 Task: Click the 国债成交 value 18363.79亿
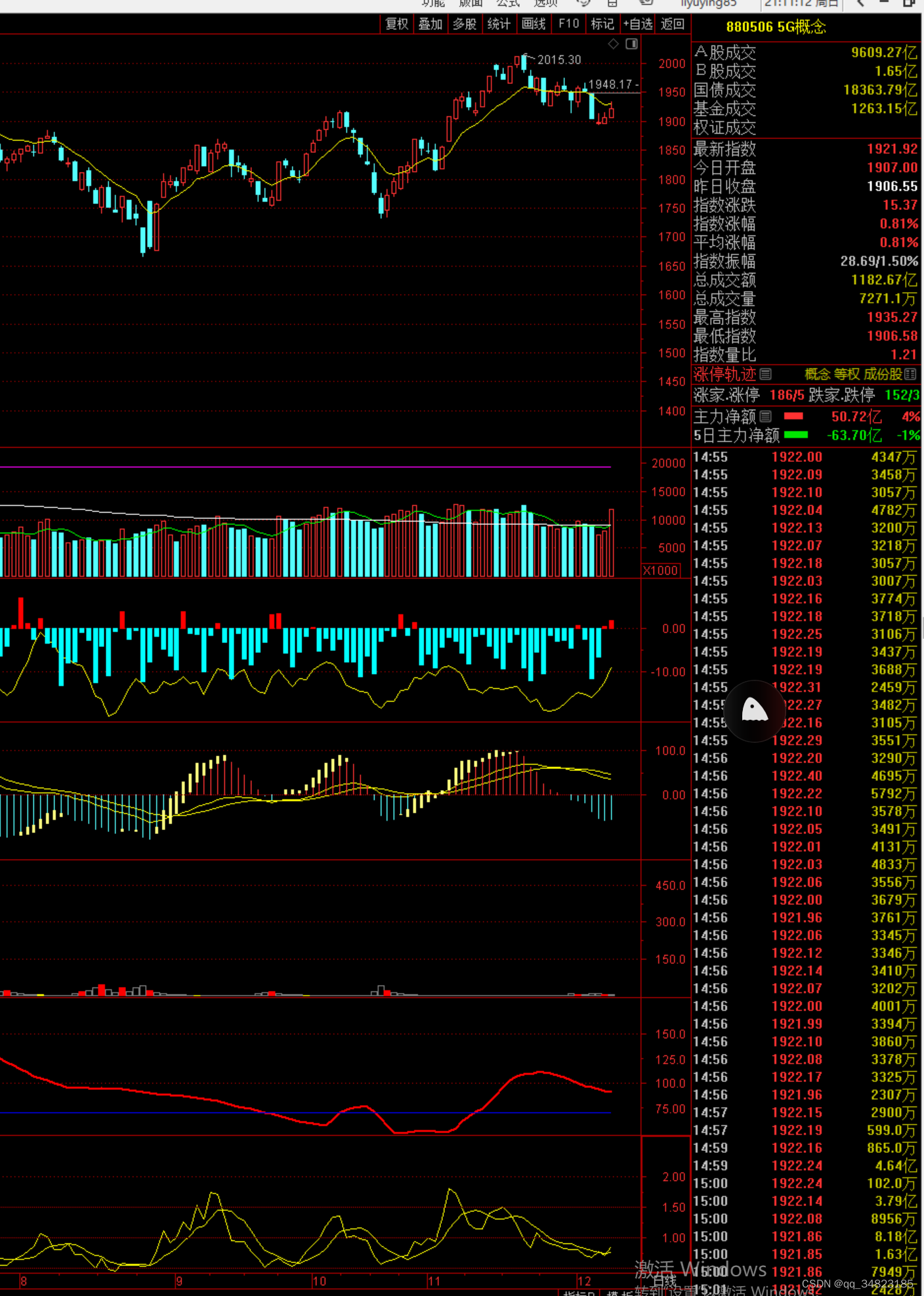(880, 89)
